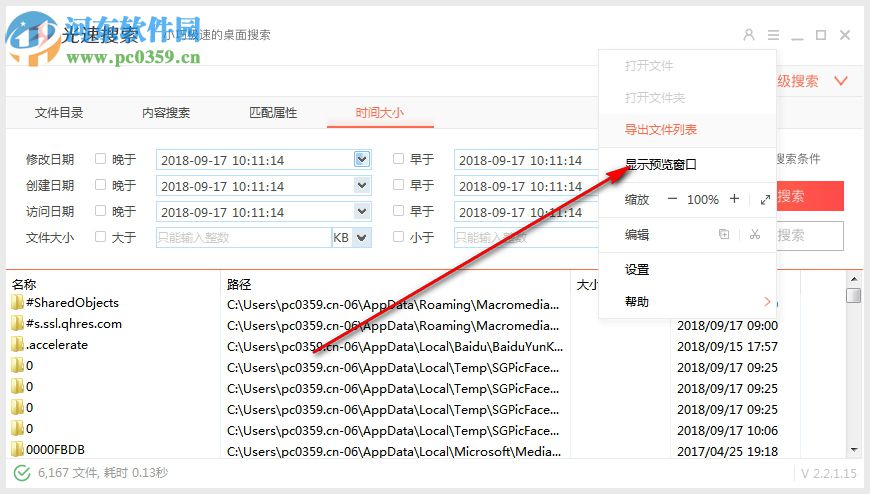
Task: Choose 显示预览窗口 menu item
Action: [x=687, y=164]
